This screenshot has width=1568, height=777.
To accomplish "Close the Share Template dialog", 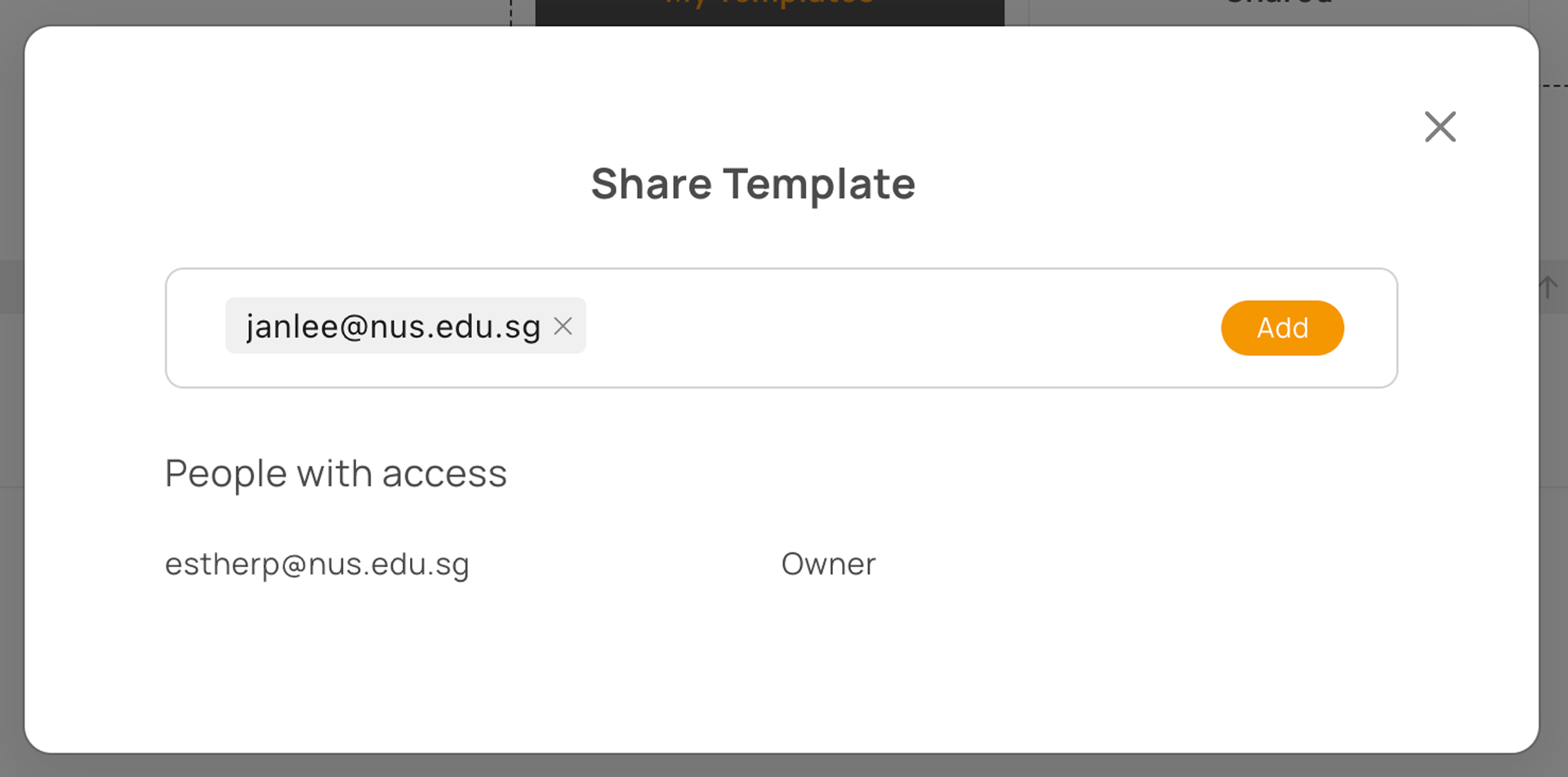I will tap(1440, 127).
